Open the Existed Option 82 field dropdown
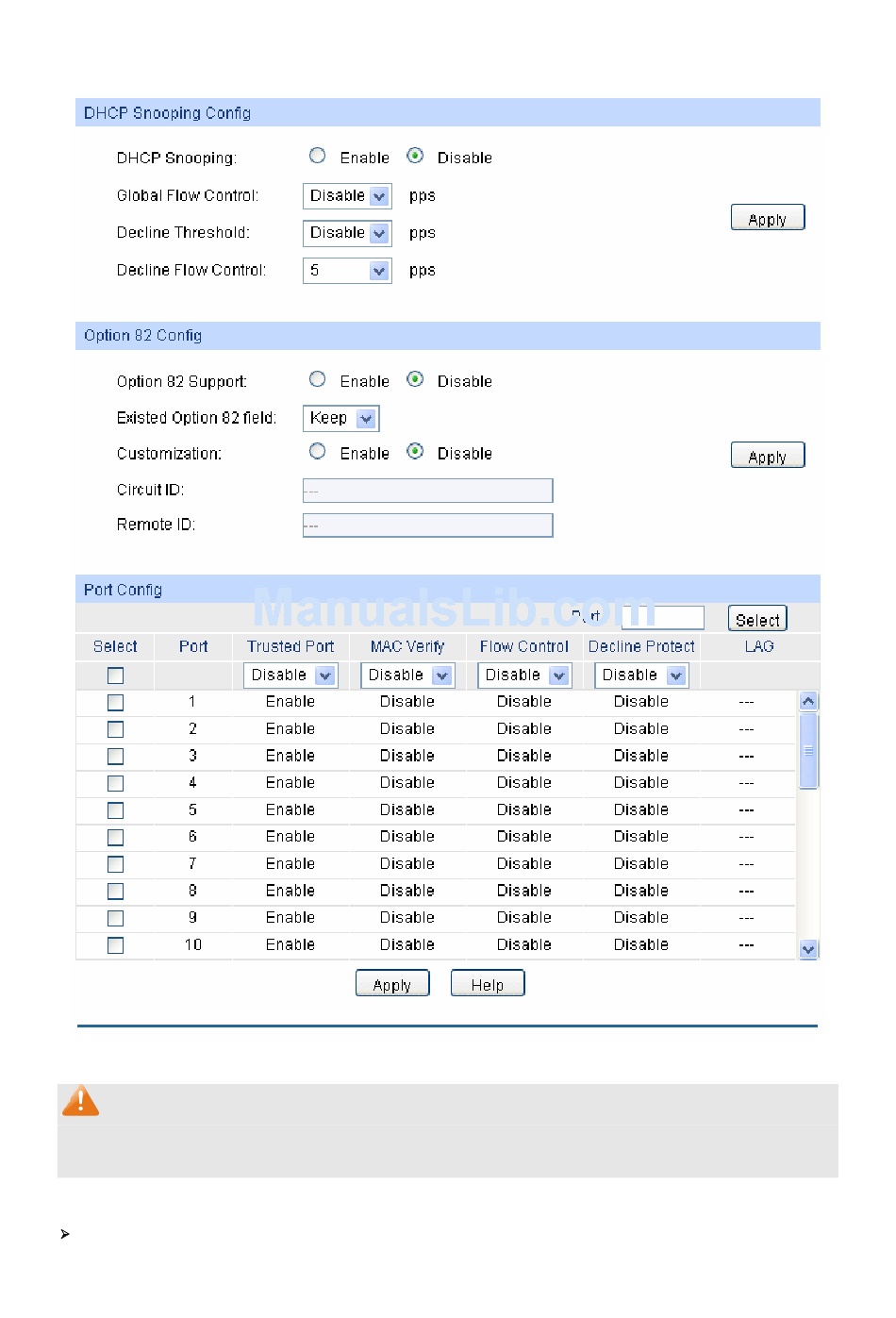The height and width of the screenshot is (1318, 896). click(x=340, y=418)
